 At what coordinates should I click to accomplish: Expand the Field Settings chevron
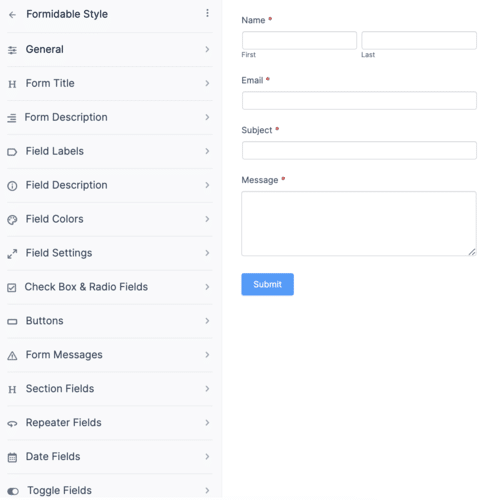pos(207,253)
